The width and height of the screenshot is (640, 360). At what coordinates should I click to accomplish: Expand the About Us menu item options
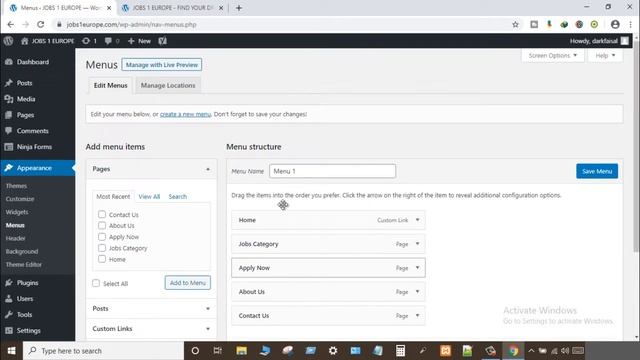point(418,291)
